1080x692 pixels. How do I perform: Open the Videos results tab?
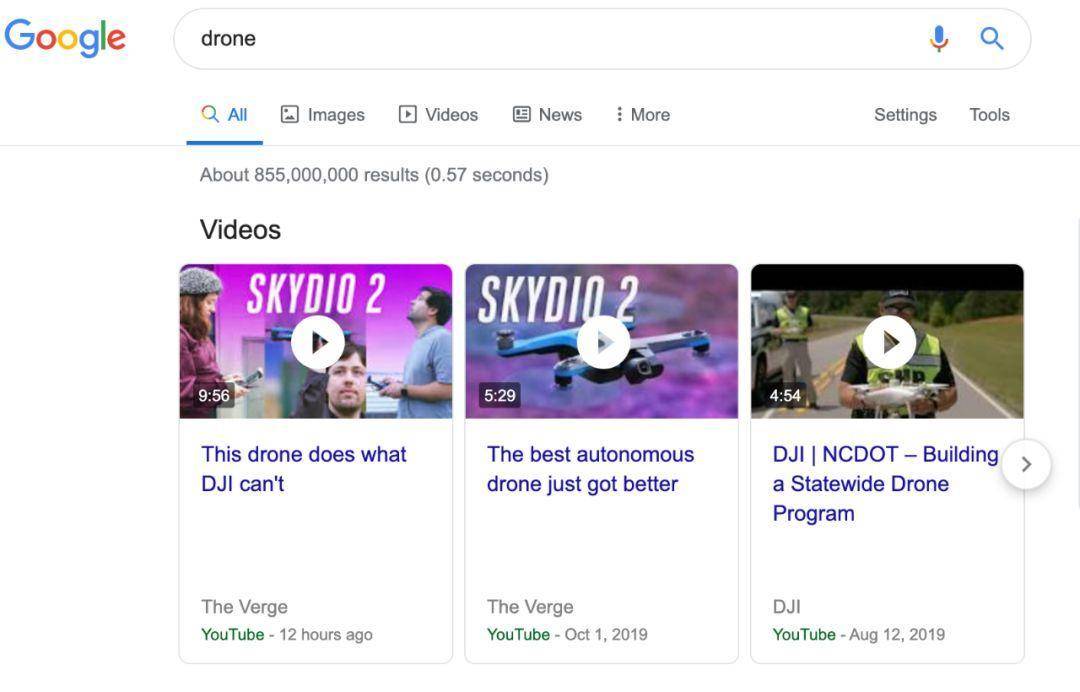439,115
